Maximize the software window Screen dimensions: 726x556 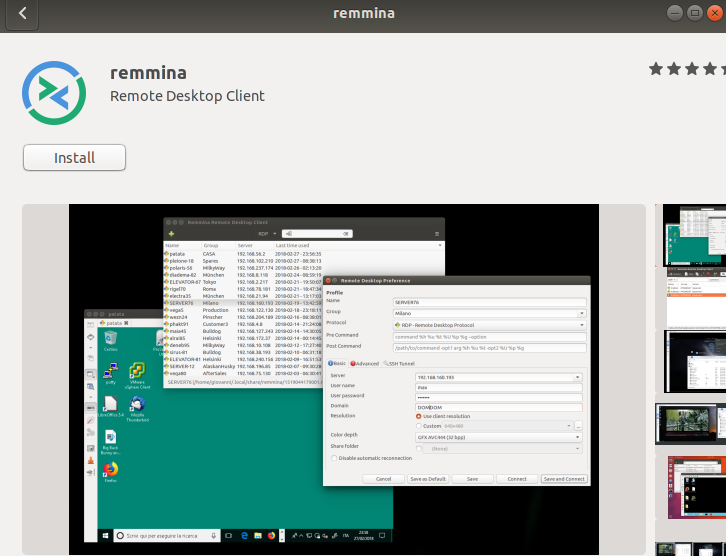click(695, 13)
